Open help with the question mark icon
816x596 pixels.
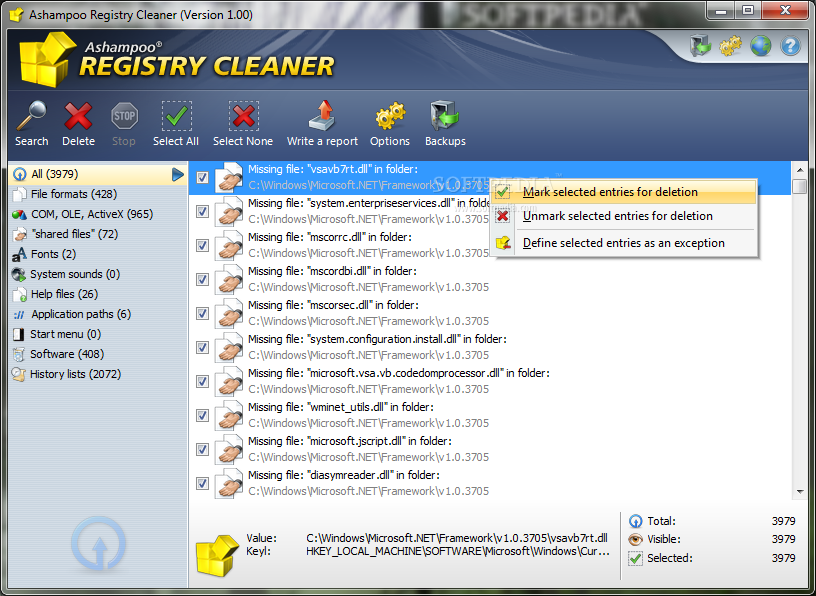tap(790, 46)
